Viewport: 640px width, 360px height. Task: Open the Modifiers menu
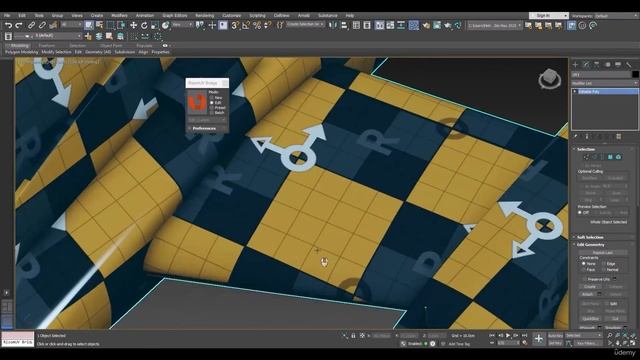(x=120, y=16)
